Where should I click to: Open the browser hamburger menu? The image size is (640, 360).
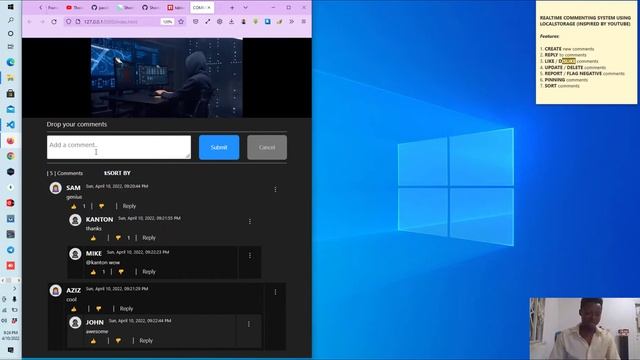[303, 22]
